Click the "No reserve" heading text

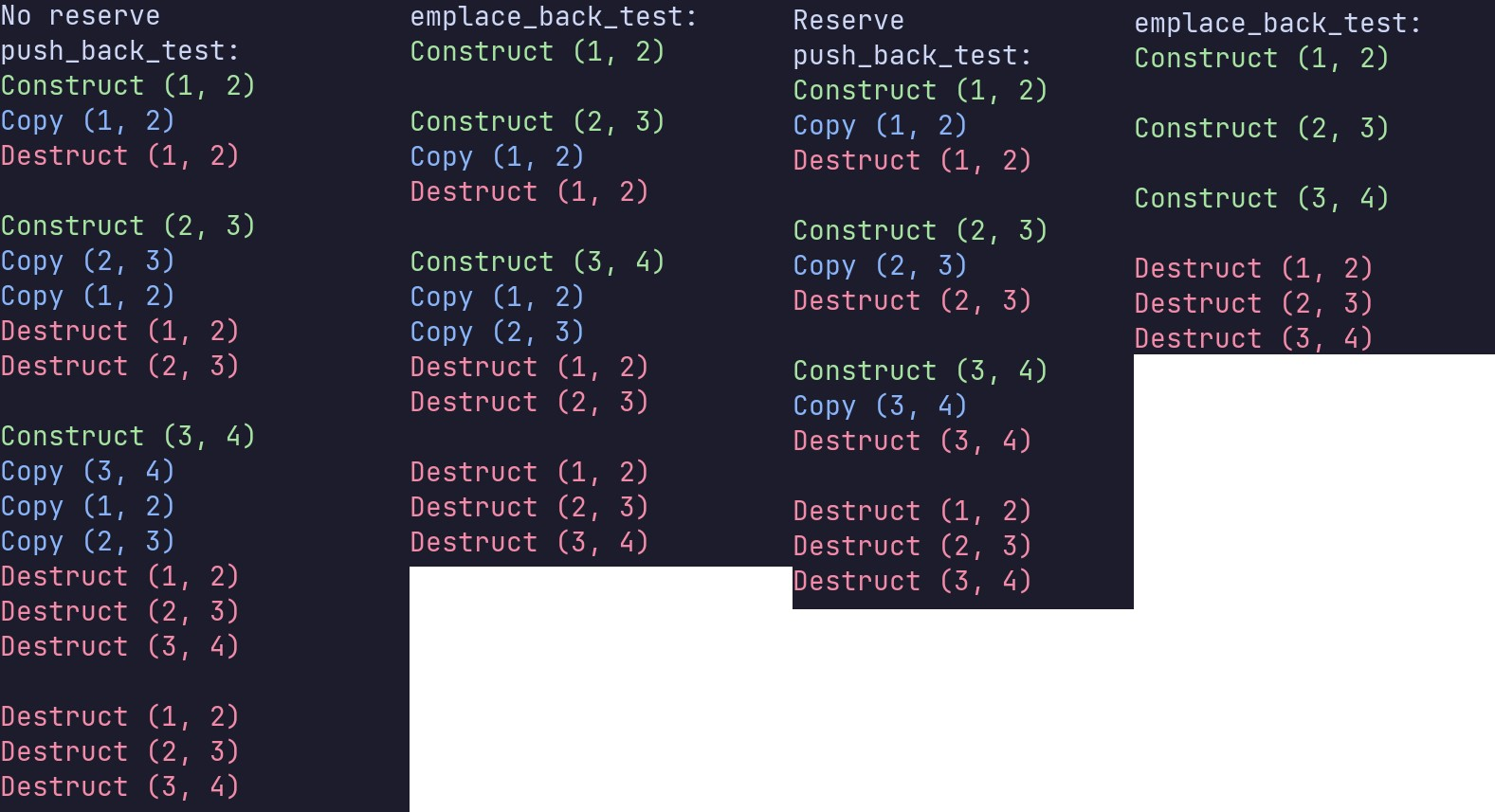coord(81,16)
